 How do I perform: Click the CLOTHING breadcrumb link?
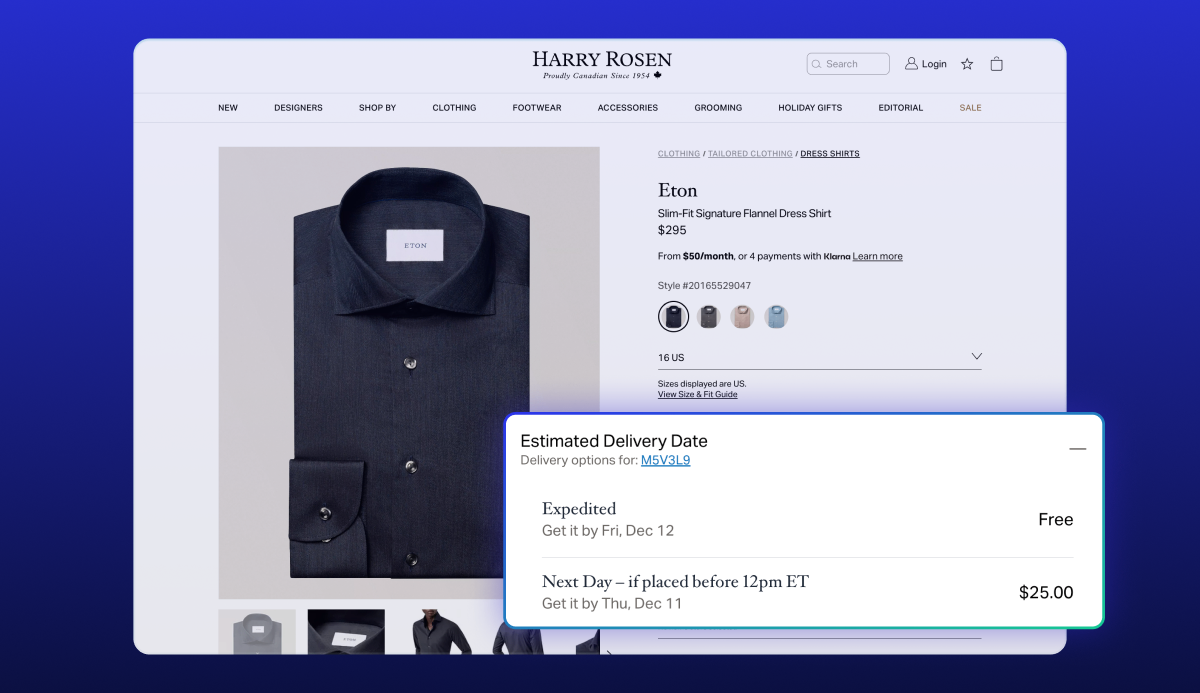(679, 154)
